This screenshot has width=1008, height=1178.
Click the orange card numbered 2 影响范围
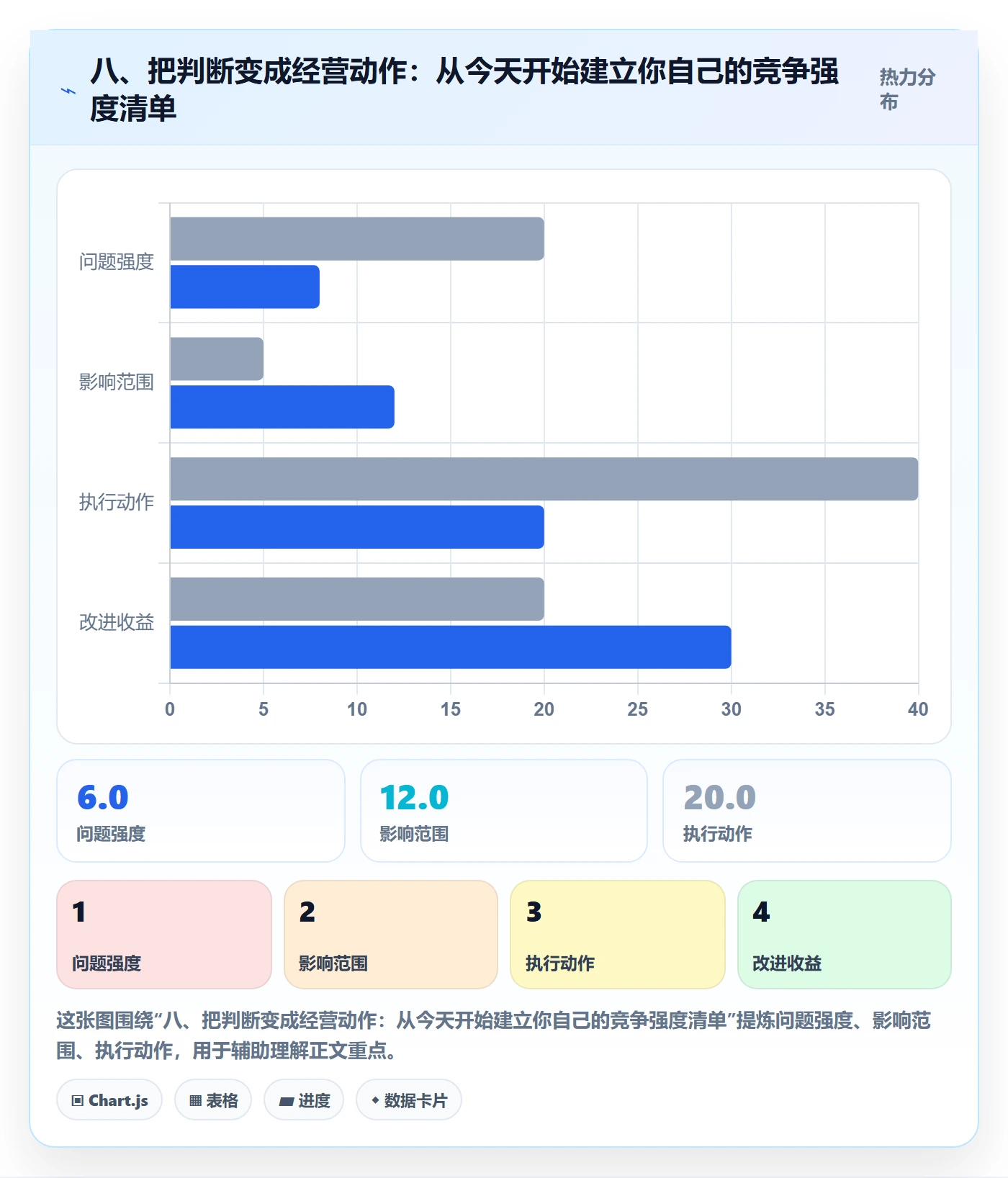point(391,935)
